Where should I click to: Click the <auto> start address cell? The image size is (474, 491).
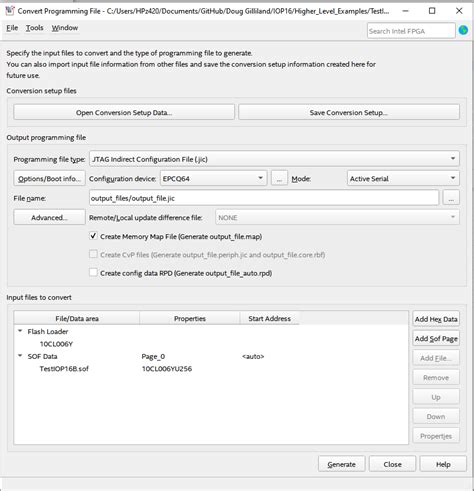[253, 356]
